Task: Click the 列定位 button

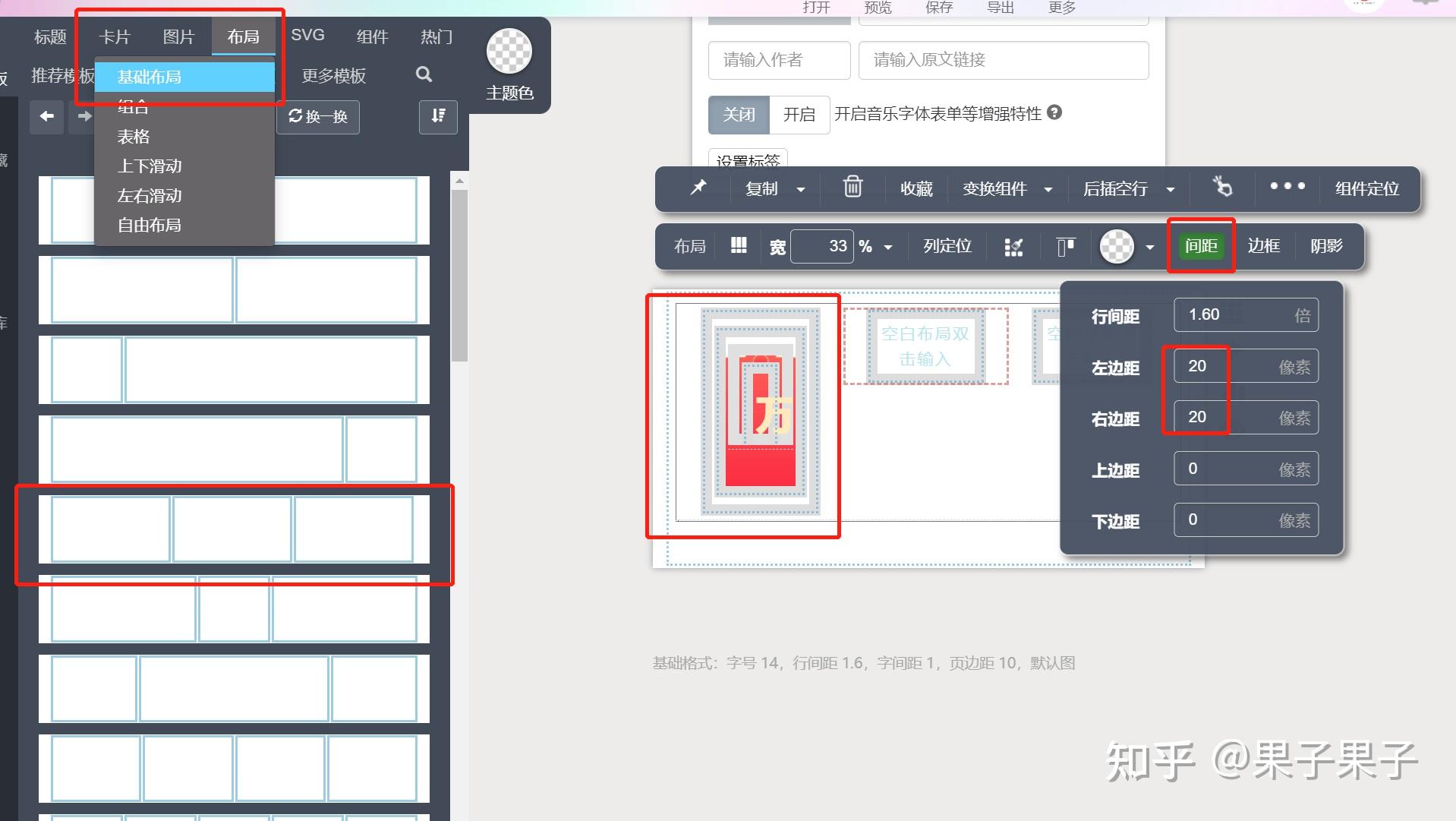Action: [947, 245]
